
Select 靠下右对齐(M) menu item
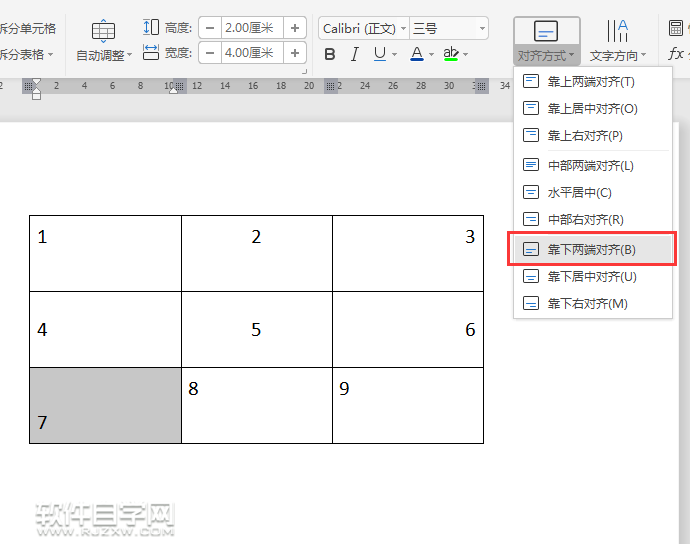[592, 304]
